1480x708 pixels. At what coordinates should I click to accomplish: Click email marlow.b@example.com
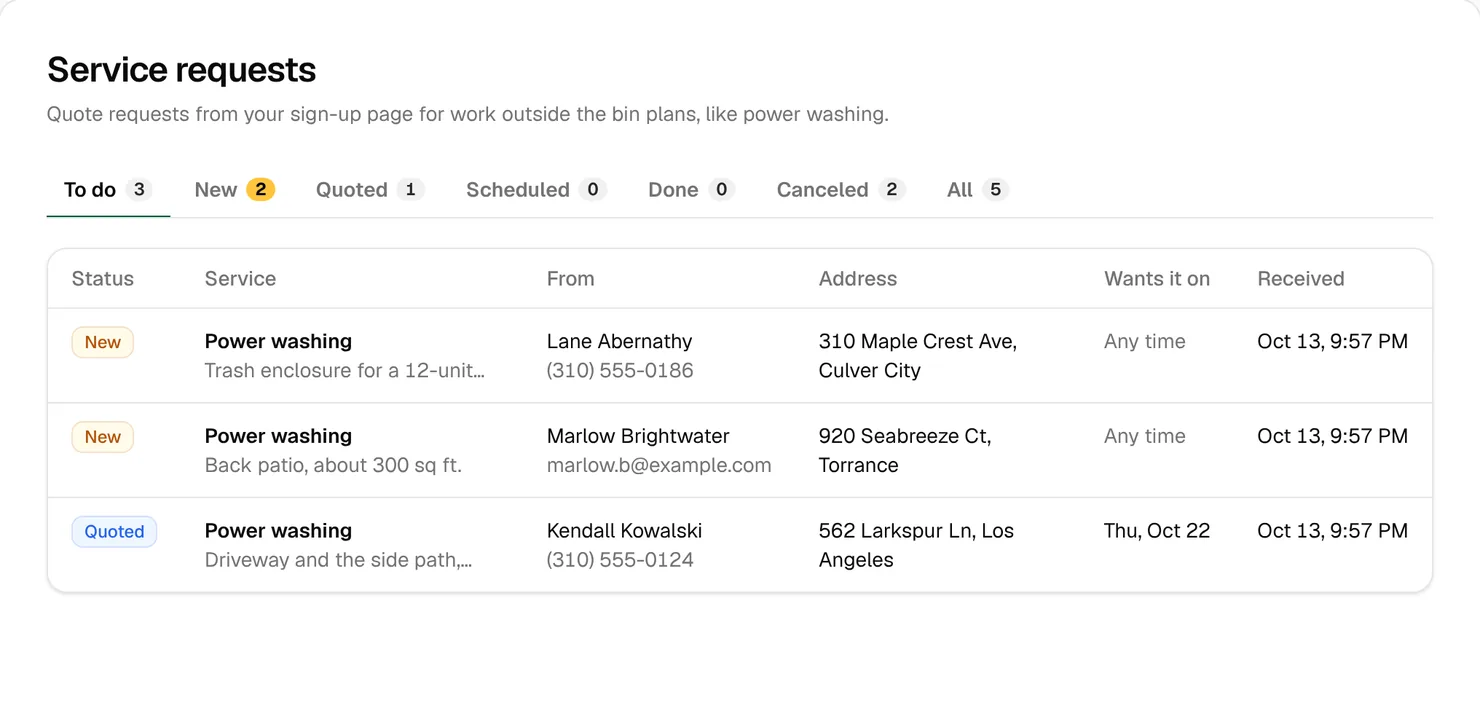pyautogui.click(x=659, y=465)
